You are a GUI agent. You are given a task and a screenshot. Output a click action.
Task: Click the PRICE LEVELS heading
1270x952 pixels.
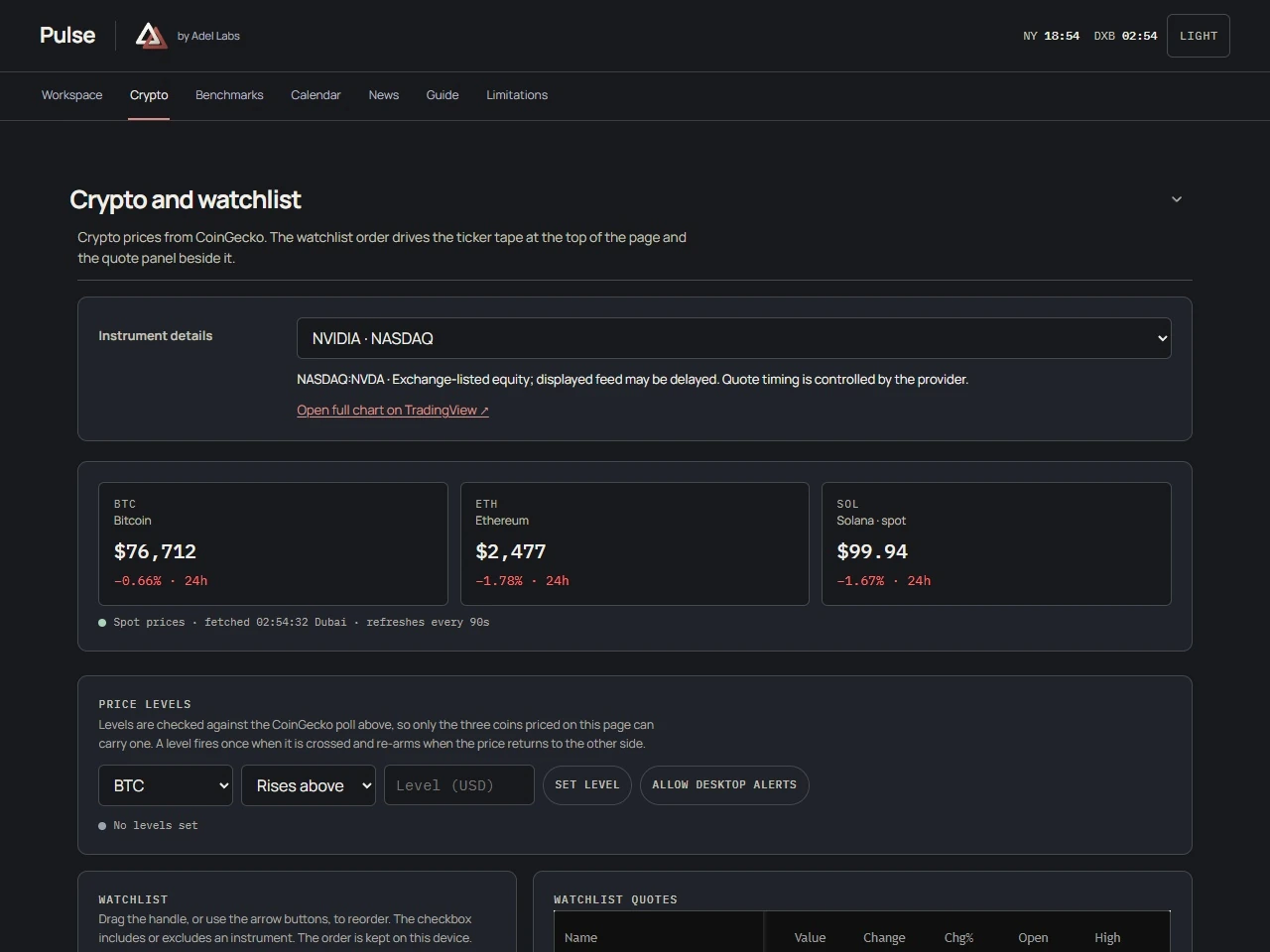pos(145,704)
